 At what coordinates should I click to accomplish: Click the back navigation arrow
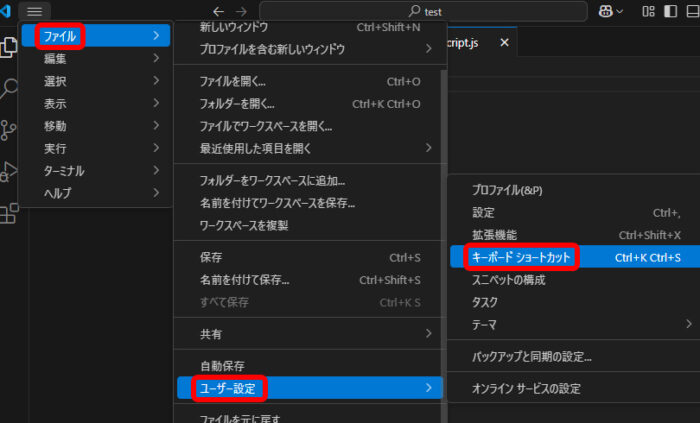(219, 11)
